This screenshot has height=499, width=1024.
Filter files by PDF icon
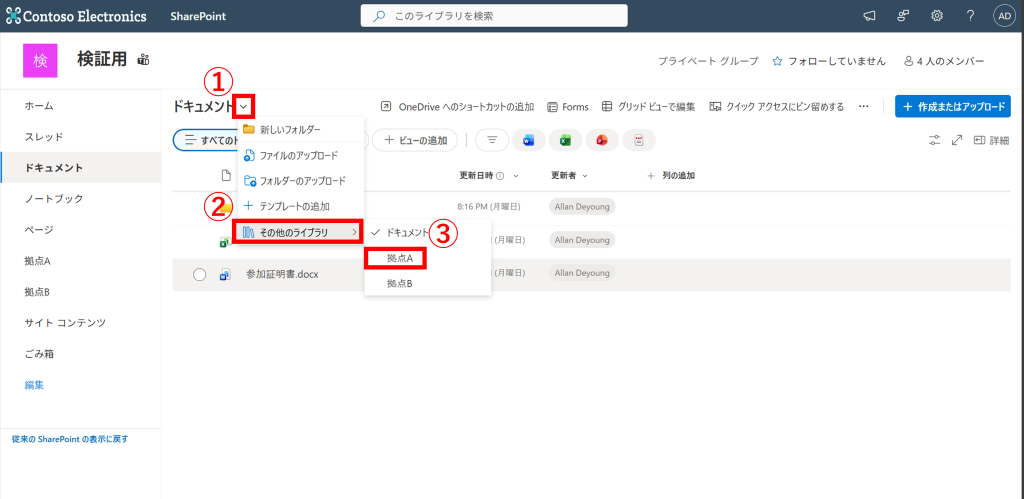coord(638,140)
